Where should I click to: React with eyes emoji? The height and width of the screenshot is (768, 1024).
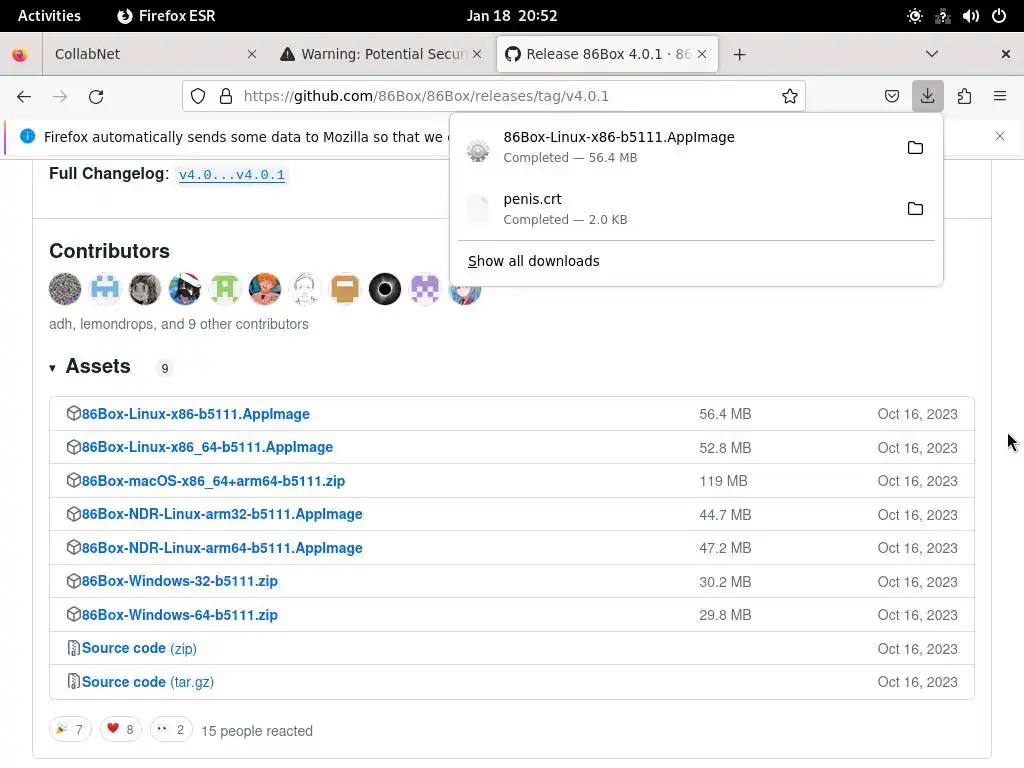pos(171,729)
